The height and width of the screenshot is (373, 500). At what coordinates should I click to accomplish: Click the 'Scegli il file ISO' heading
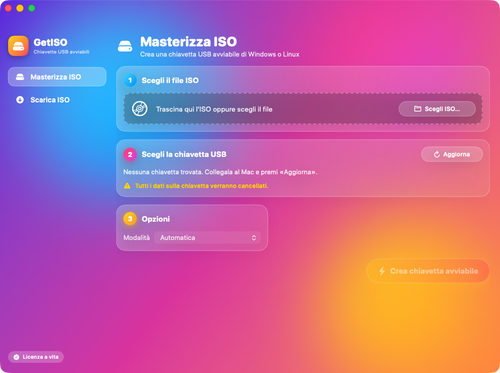point(170,80)
